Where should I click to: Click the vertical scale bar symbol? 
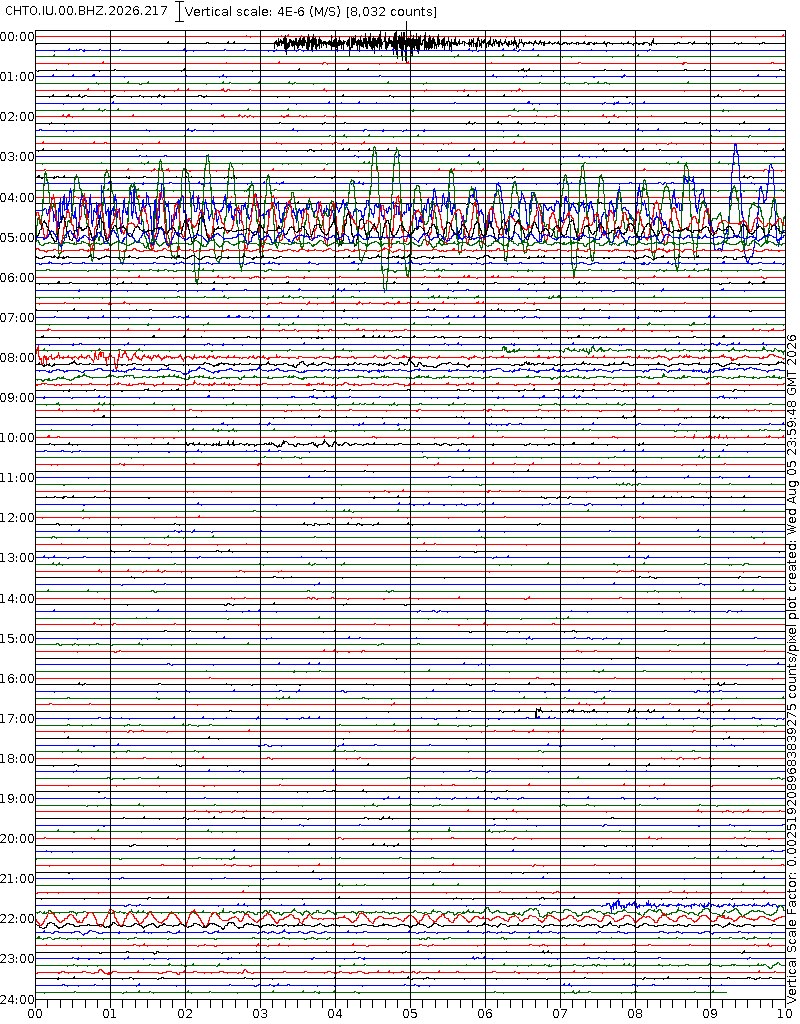tap(180, 12)
